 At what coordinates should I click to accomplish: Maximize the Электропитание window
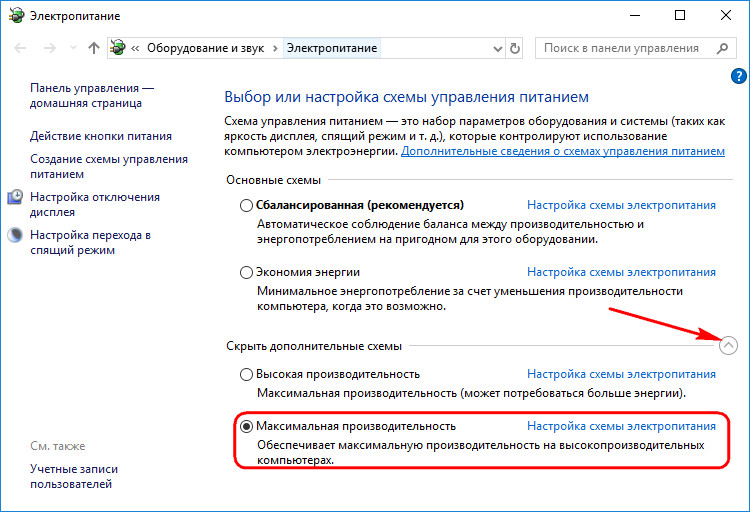pyautogui.click(x=680, y=15)
